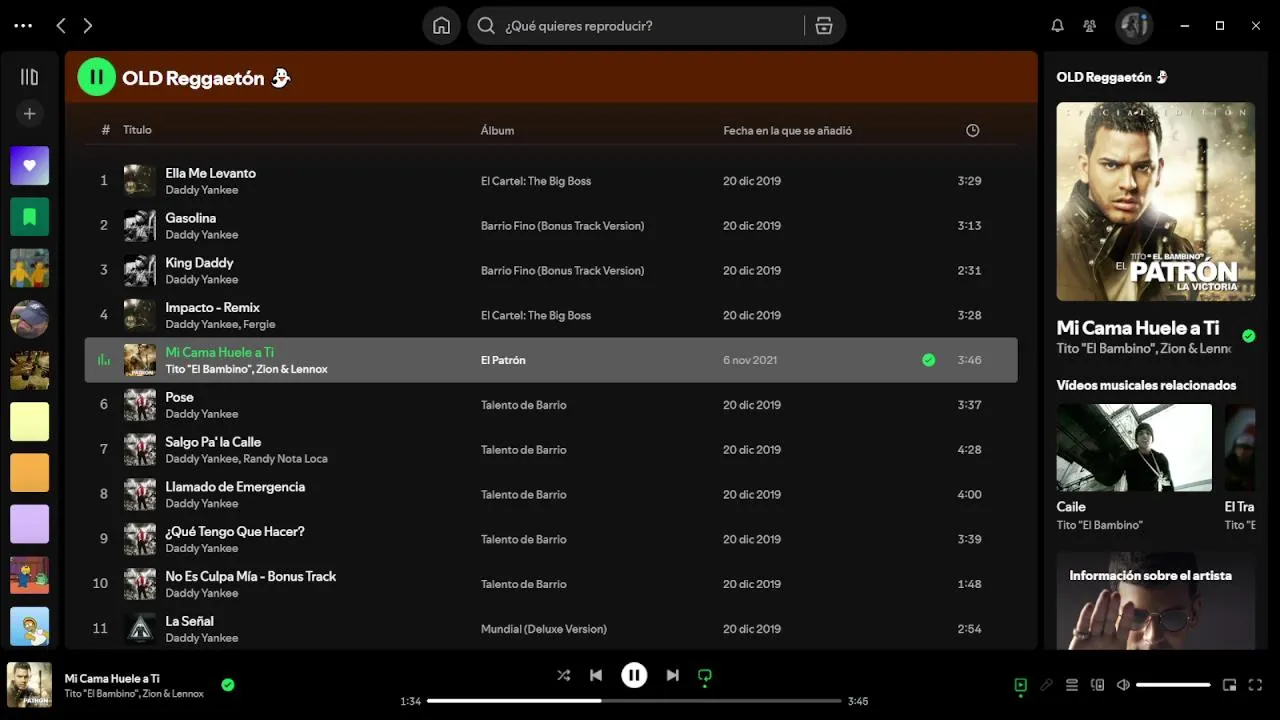Image resolution: width=1280 pixels, height=720 pixels.
Task: Click bottom-bar album art thumbnail
Action: [29, 685]
